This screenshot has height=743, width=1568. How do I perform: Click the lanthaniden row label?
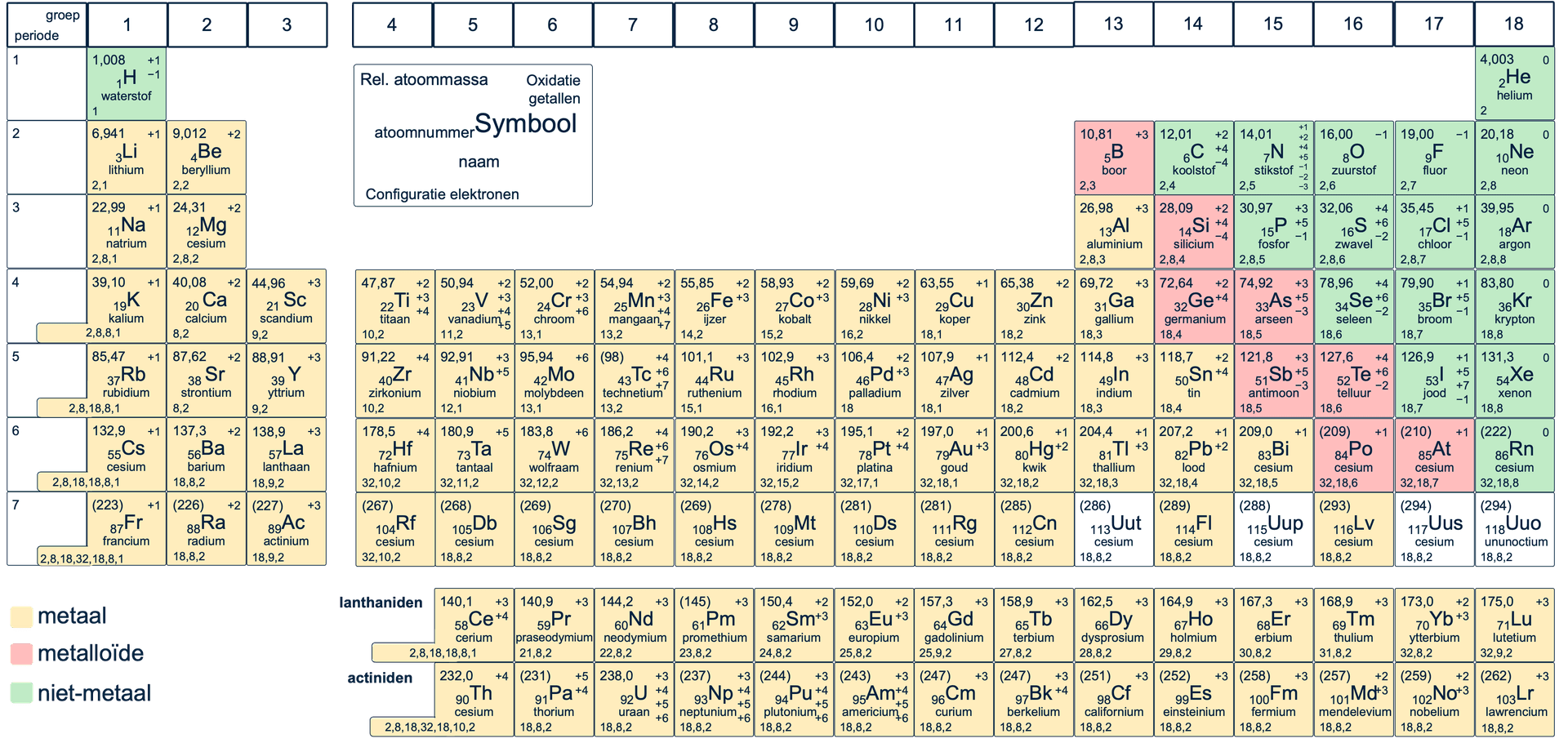coord(381,603)
